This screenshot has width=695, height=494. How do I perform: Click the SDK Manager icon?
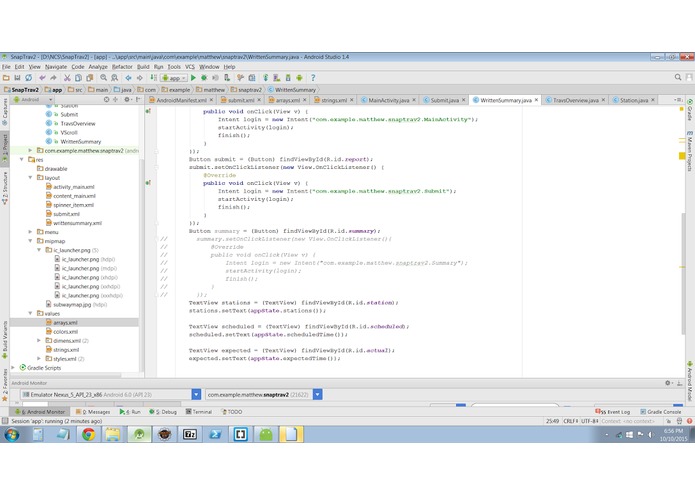(288, 78)
